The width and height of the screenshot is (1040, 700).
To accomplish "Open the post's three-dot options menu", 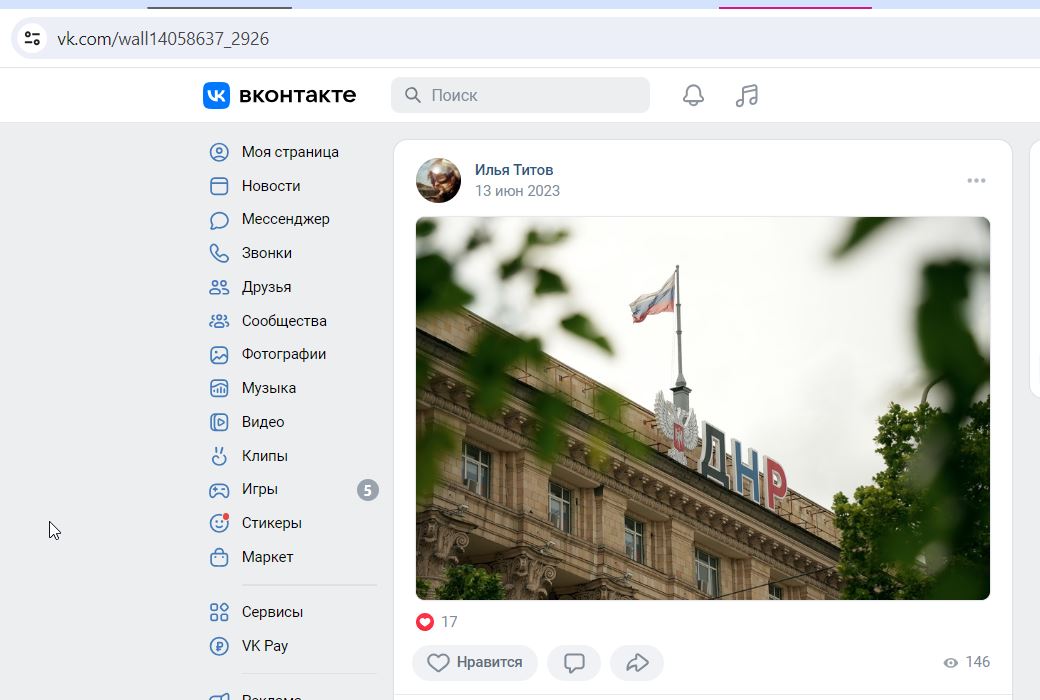I will [x=976, y=180].
